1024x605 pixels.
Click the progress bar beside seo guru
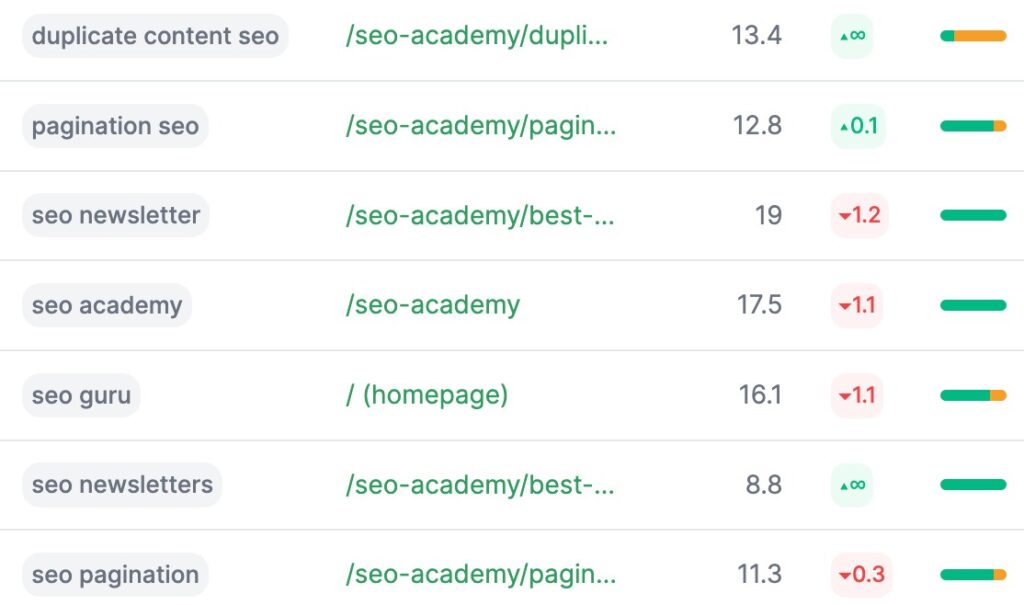[972, 395]
